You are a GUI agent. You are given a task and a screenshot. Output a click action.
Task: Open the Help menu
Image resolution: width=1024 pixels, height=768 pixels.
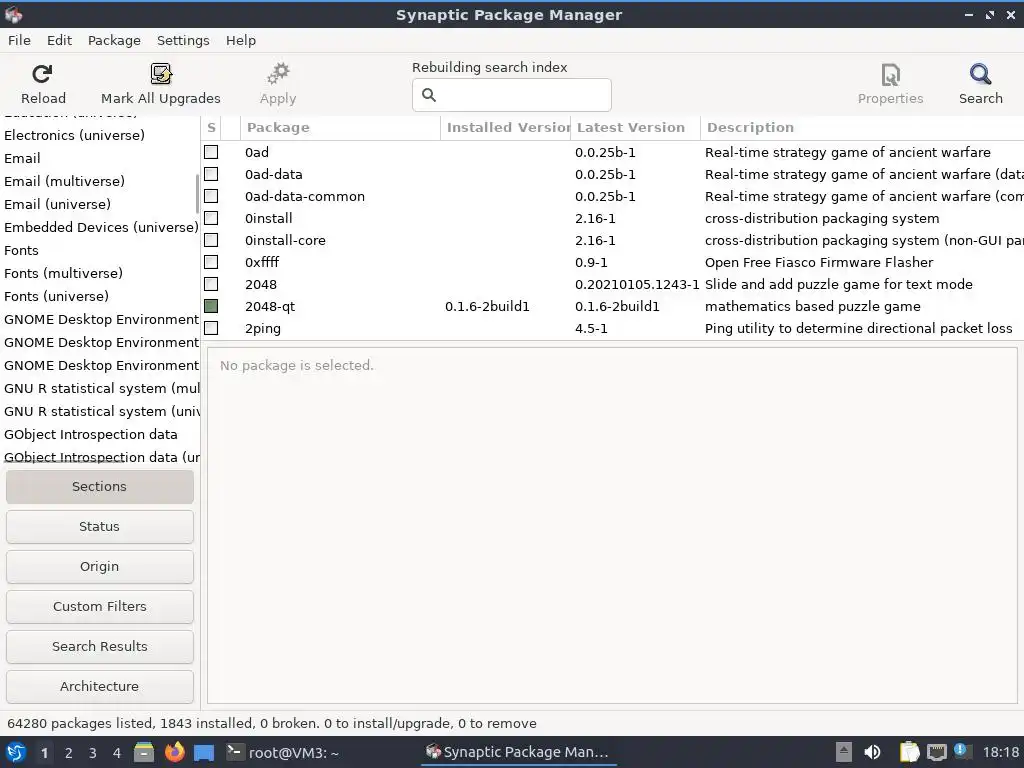[x=240, y=40]
